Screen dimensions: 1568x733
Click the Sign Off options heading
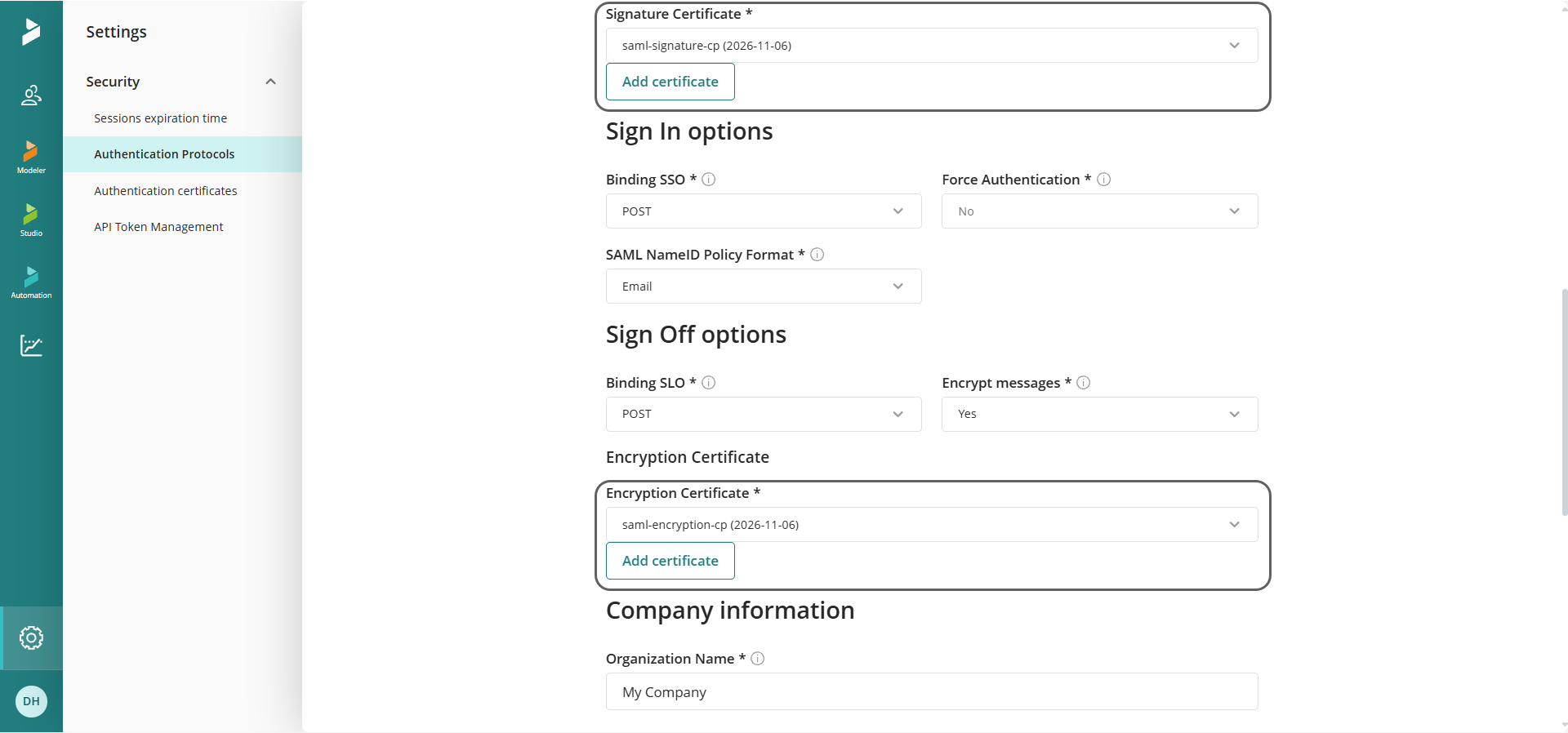point(696,335)
